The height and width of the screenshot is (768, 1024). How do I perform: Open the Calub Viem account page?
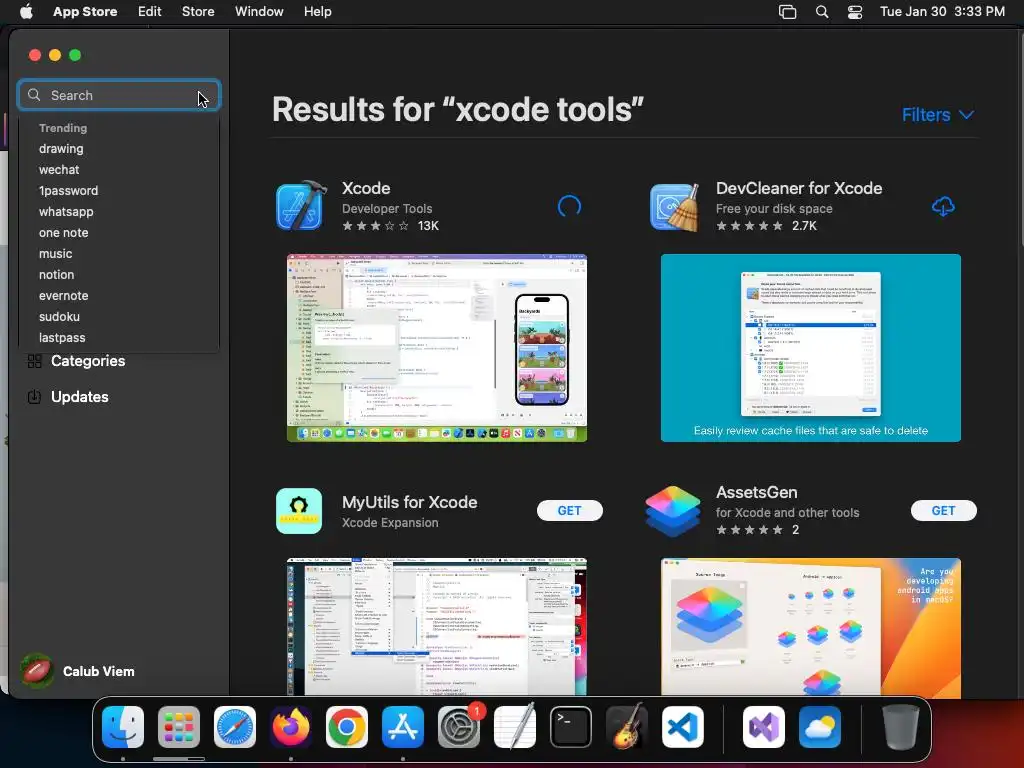tap(99, 671)
